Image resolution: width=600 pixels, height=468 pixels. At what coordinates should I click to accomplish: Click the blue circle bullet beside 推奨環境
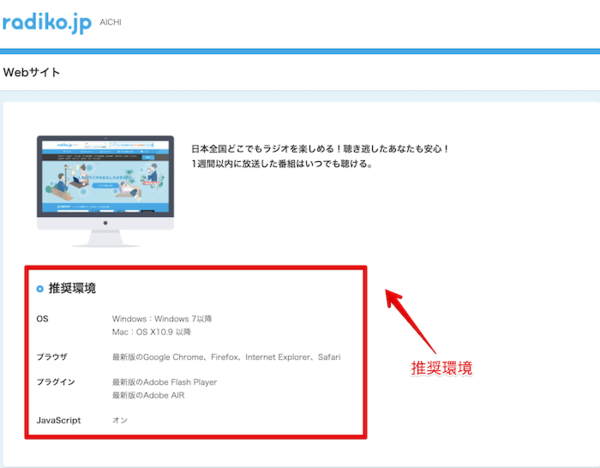point(40,289)
